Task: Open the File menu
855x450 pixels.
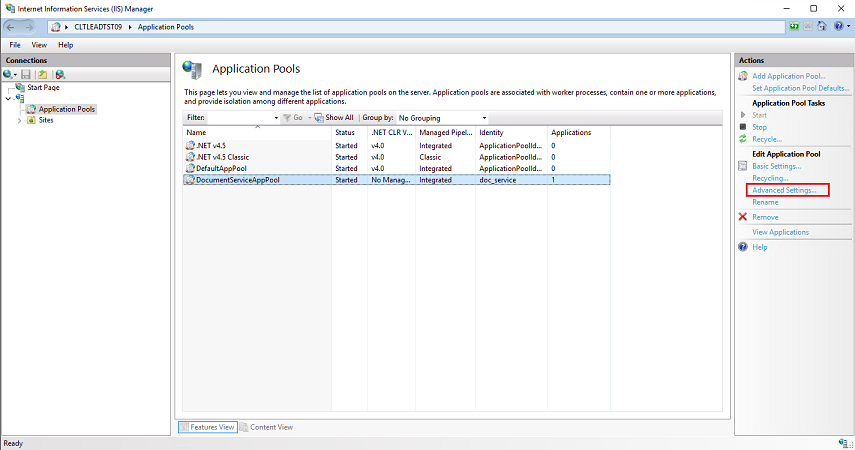Action: [15, 45]
